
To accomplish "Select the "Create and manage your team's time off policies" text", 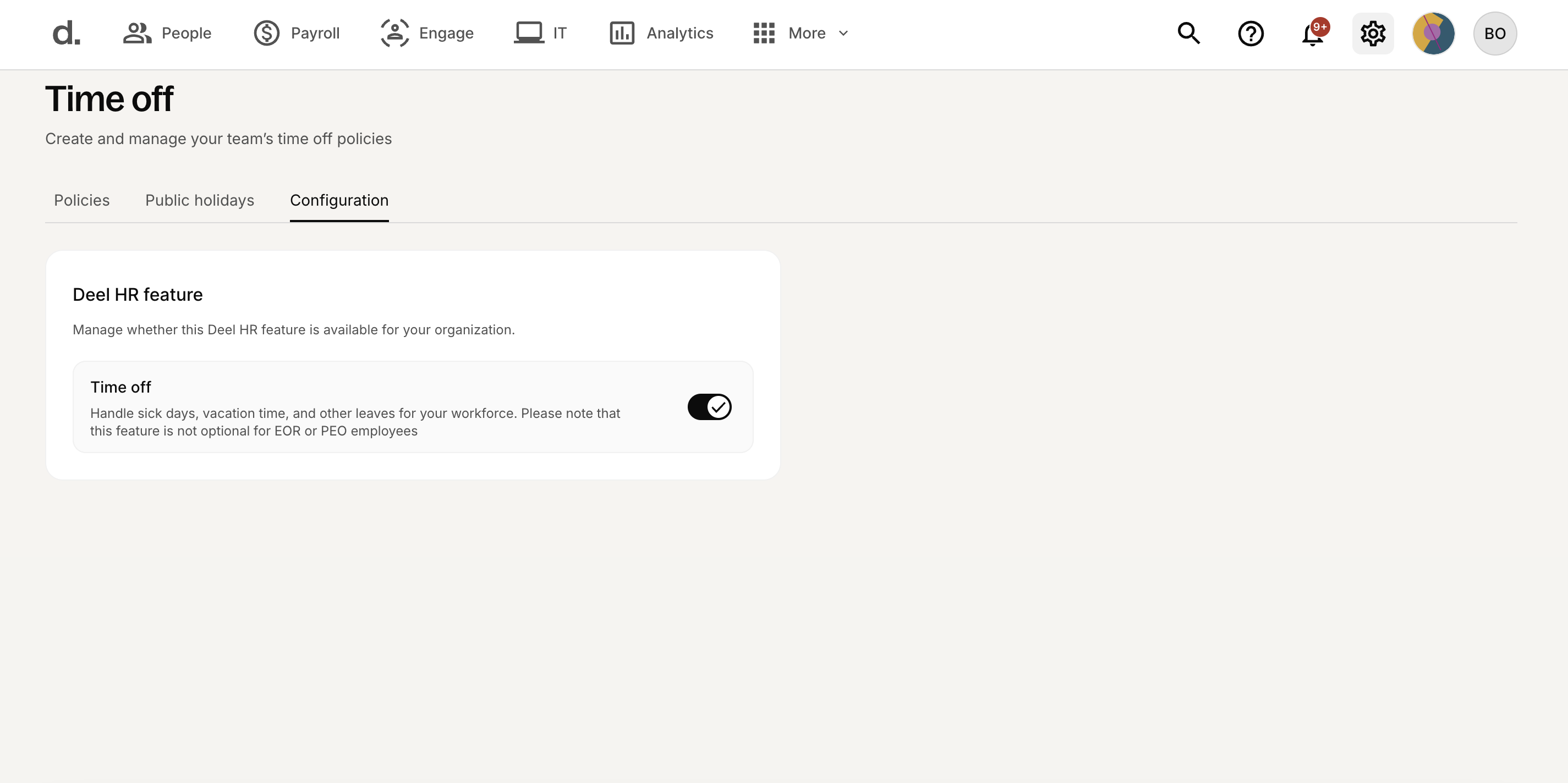I will (x=218, y=139).
